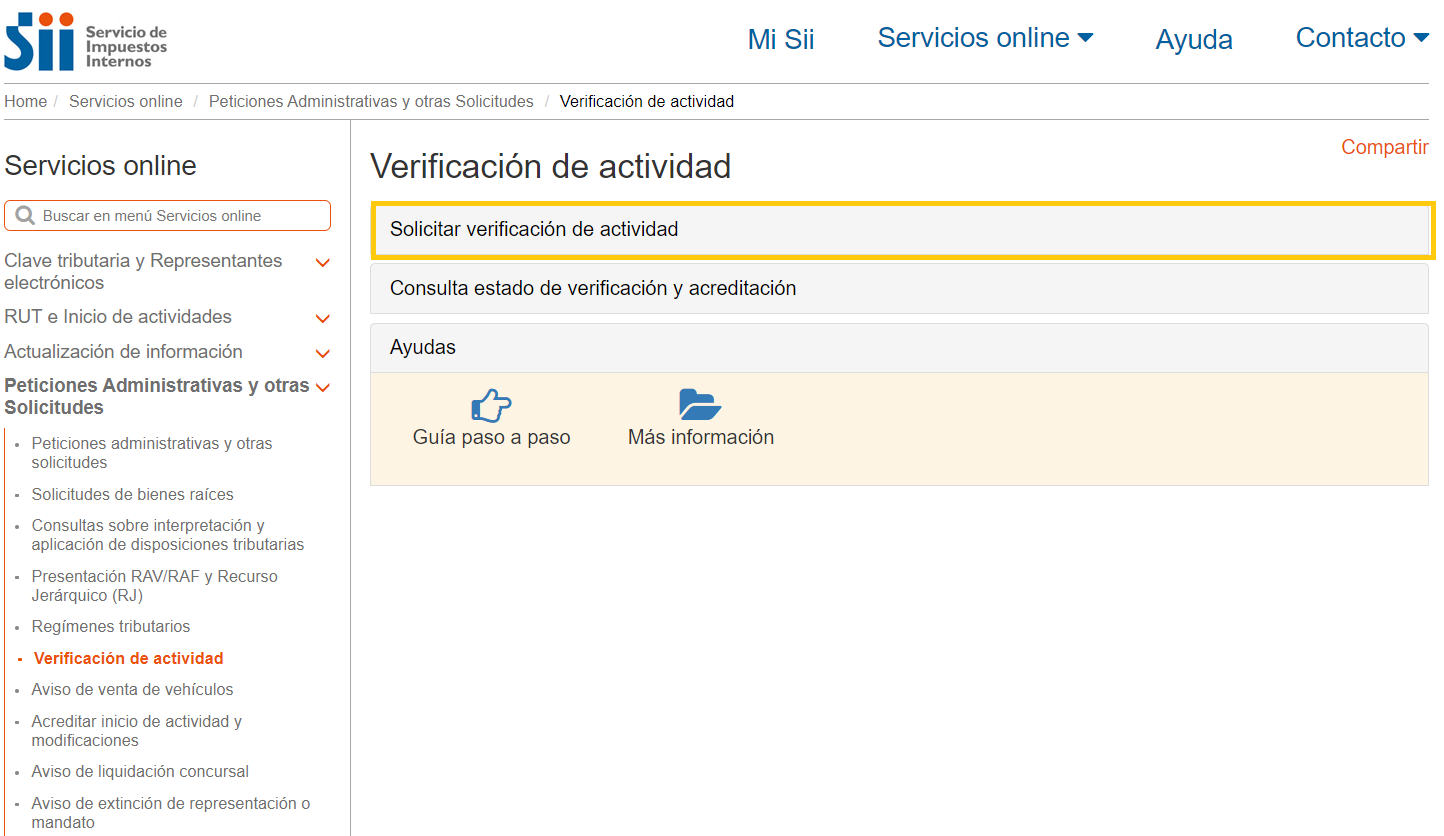Click the search magnifier icon in sidebar
This screenshot has width=1444, height=836.
[25, 215]
